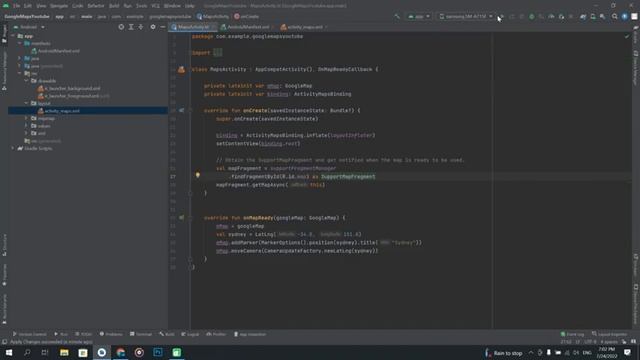Open the Android project view dropdown
The height and width of the screenshot is (360, 640).
pyautogui.click(x=29, y=27)
